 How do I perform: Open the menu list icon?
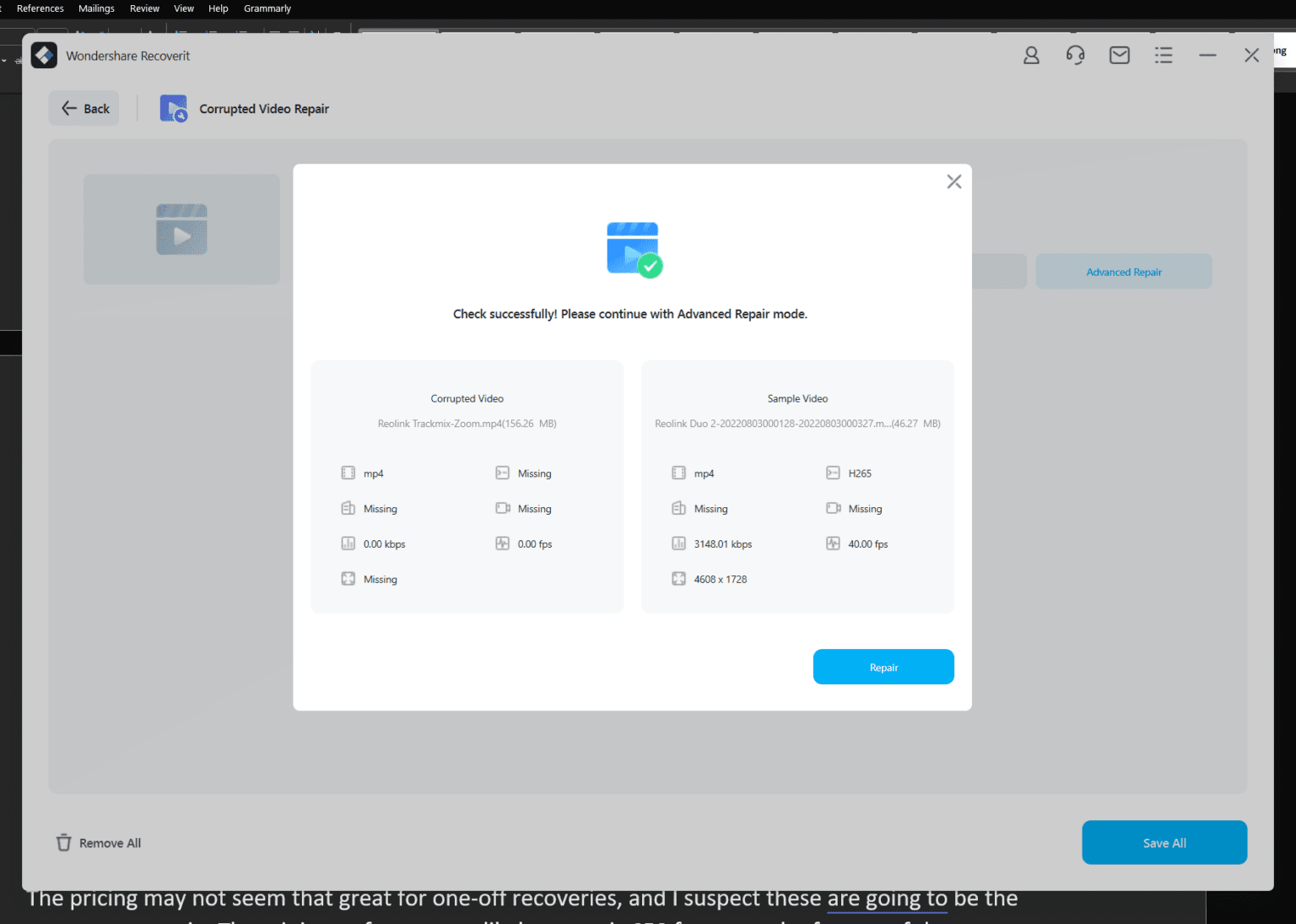point(1164,54)
